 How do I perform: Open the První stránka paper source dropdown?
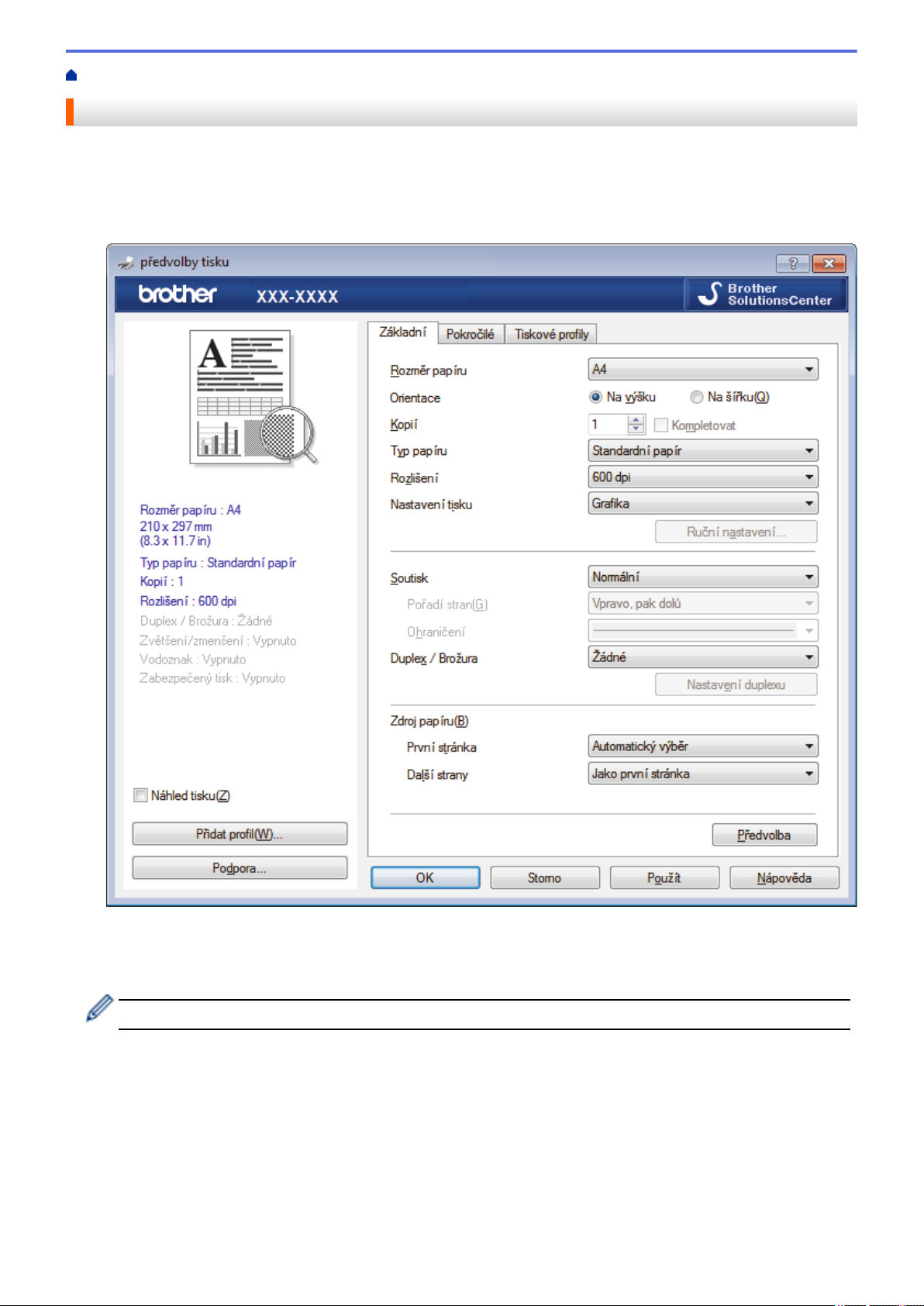[703, 746]
